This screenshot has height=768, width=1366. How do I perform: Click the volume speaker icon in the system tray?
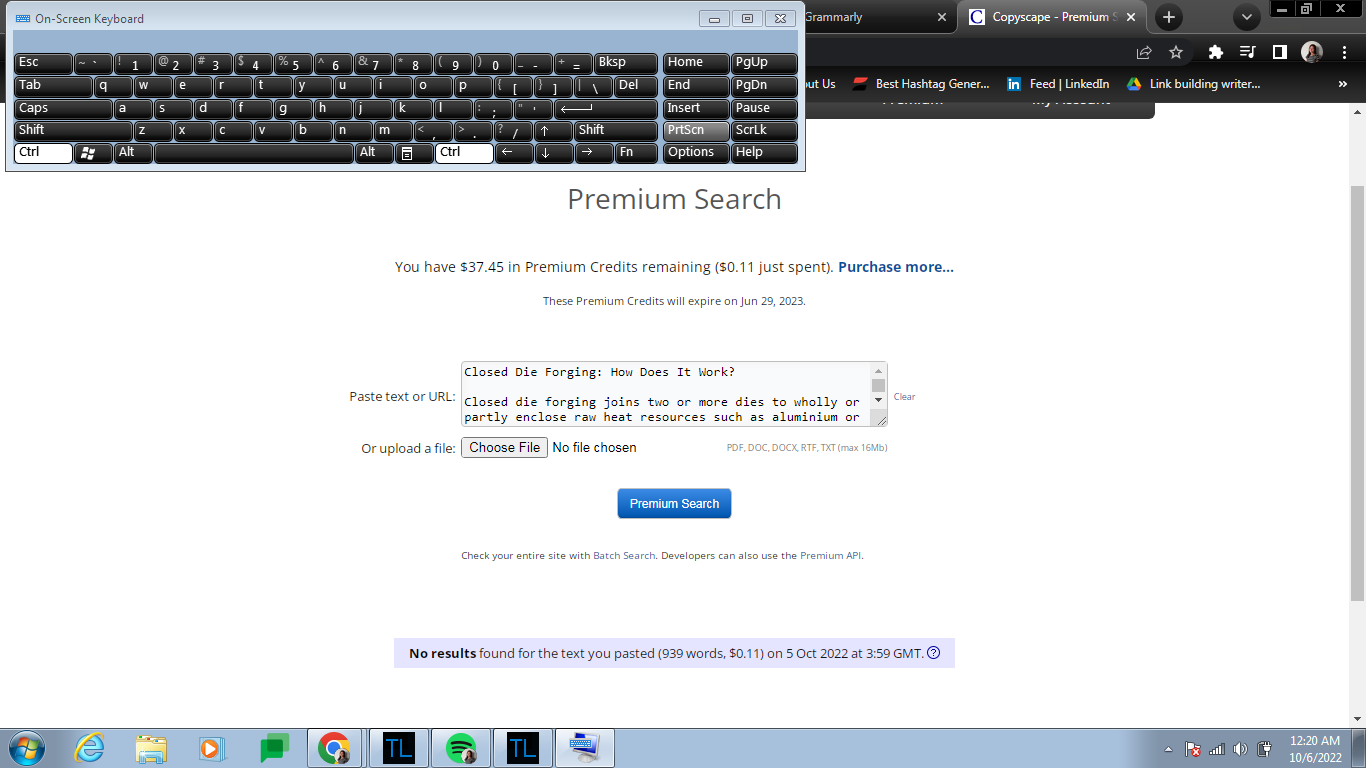pyautogui.click(x=1240, y=749)
